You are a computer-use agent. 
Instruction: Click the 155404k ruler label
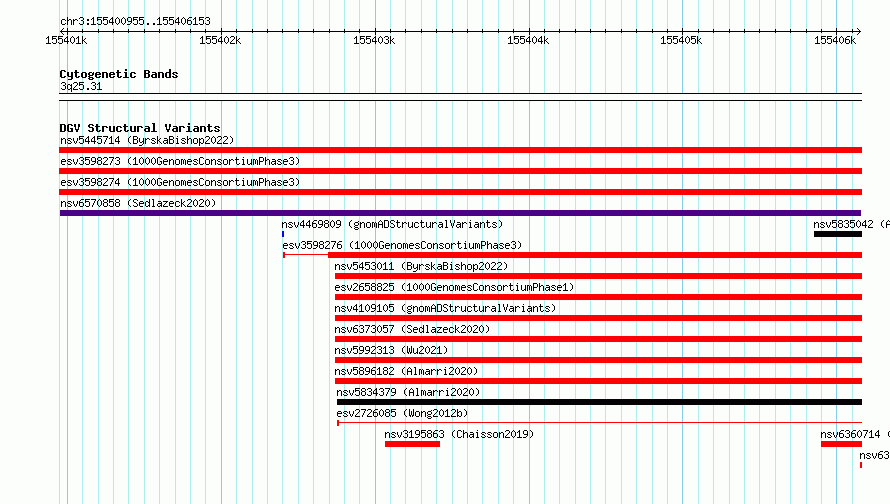click(528, 40)
